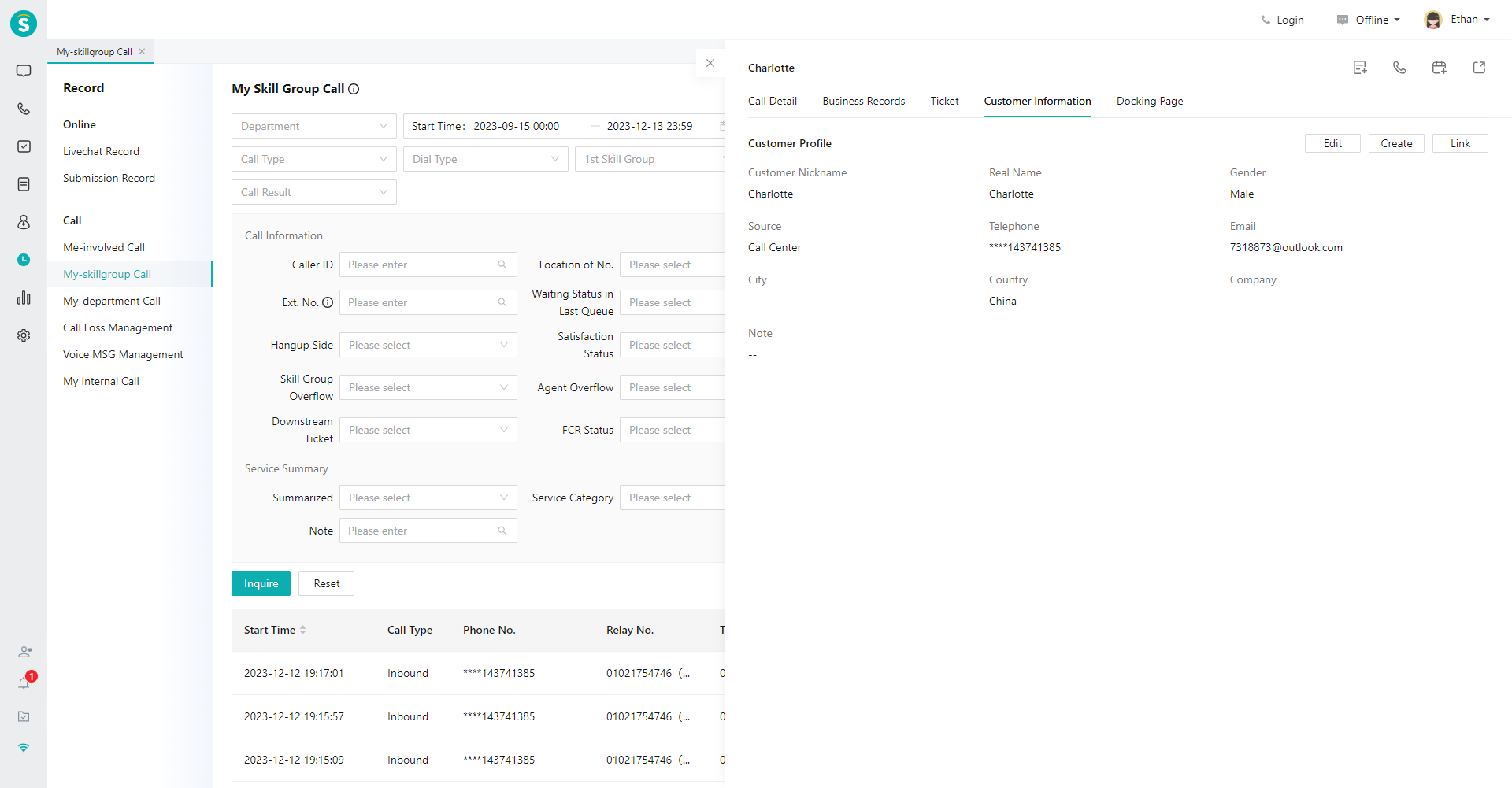The image size is (1512, 788).
Task: Click the search icon in Note field
Action: pyautogui.click(x=502, y=531)
